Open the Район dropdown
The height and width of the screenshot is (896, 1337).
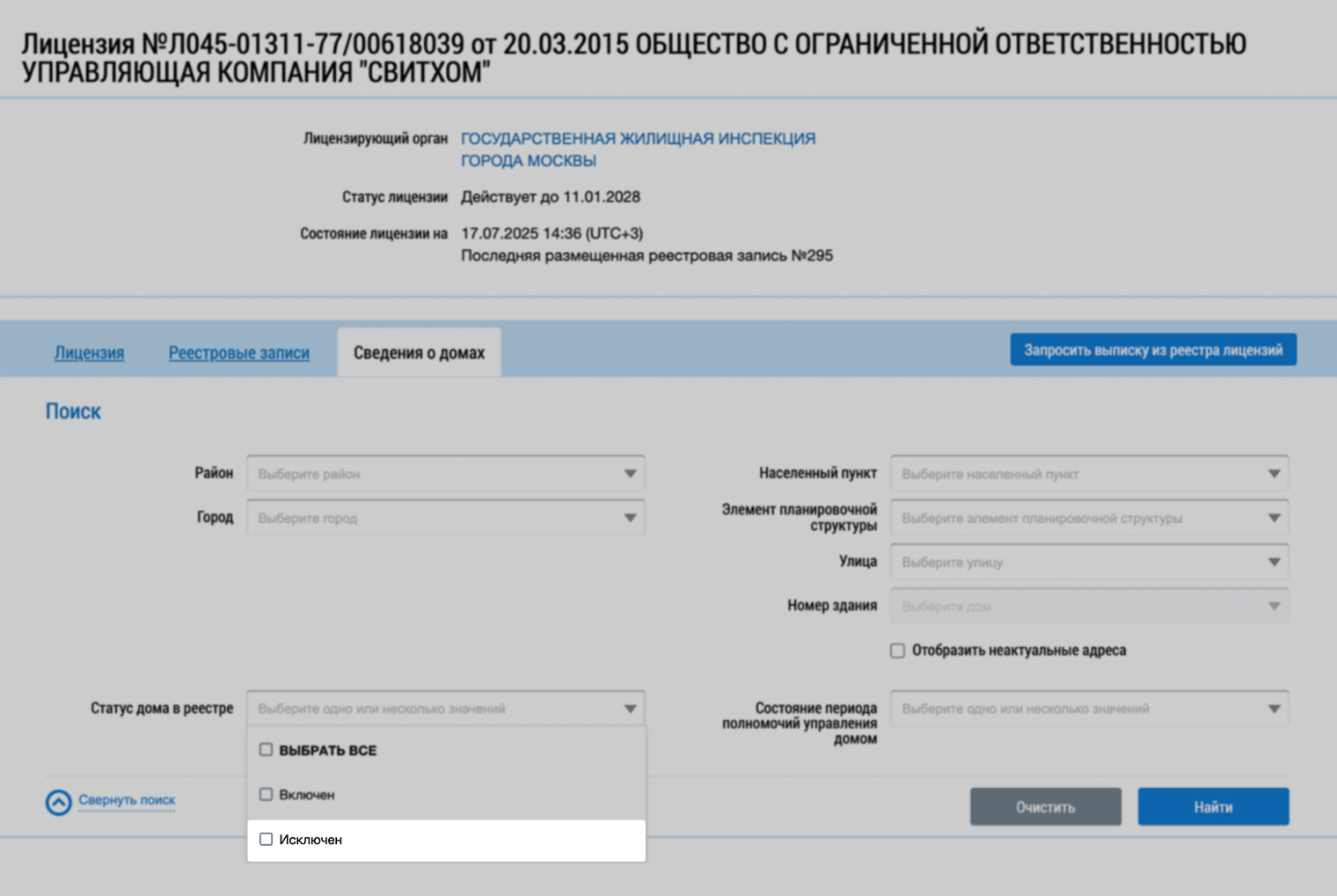(x=445, y=473)
